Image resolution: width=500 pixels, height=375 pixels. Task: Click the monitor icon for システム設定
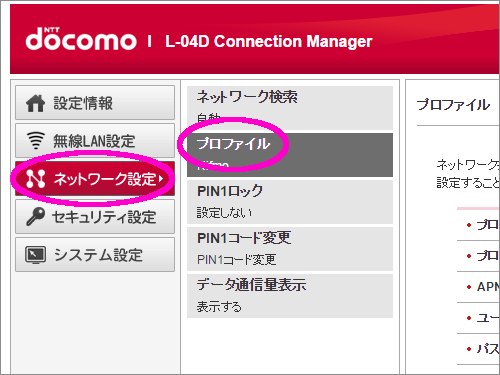point(35,255)
